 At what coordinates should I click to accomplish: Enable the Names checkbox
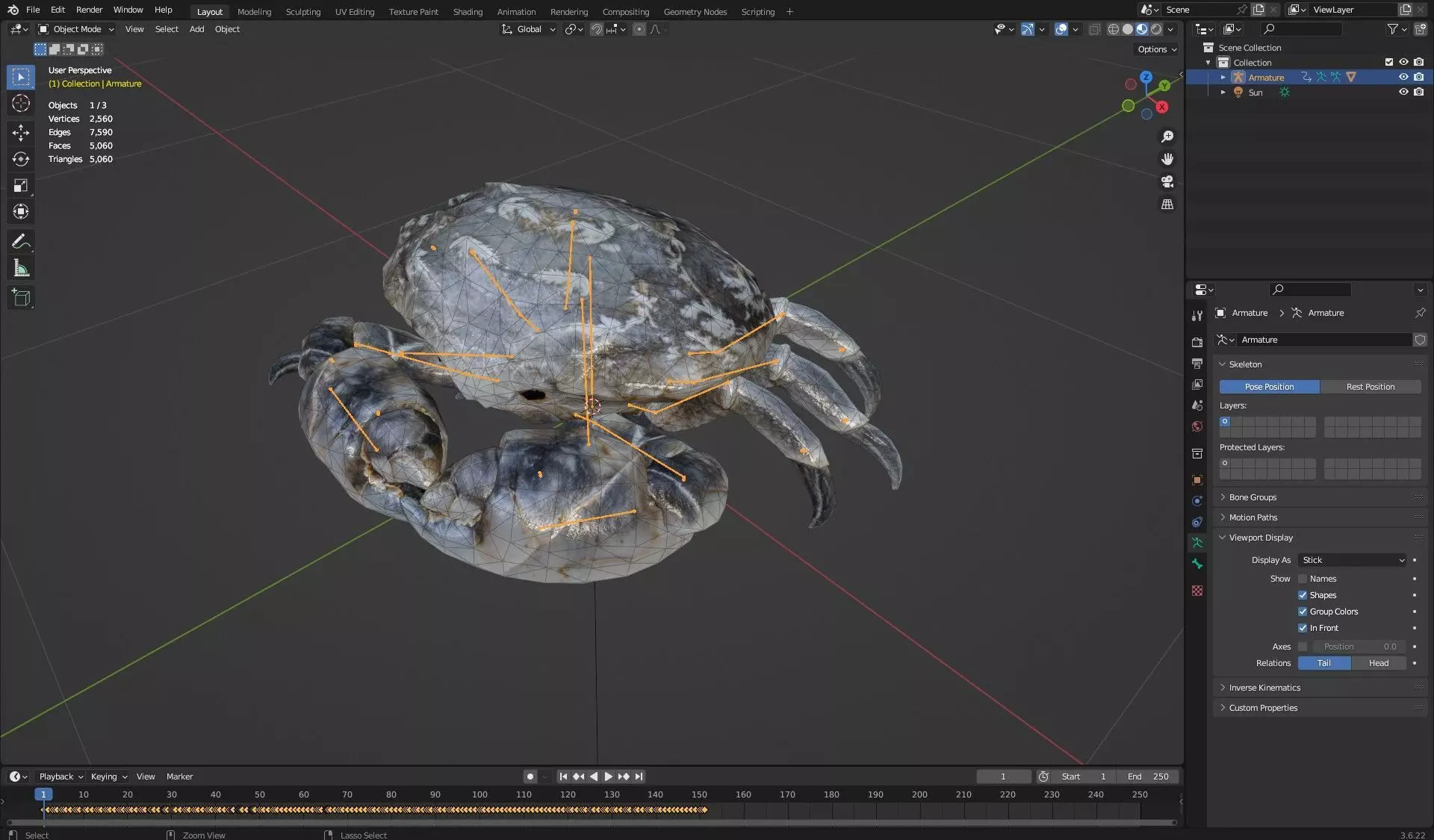click(1303, 579)
